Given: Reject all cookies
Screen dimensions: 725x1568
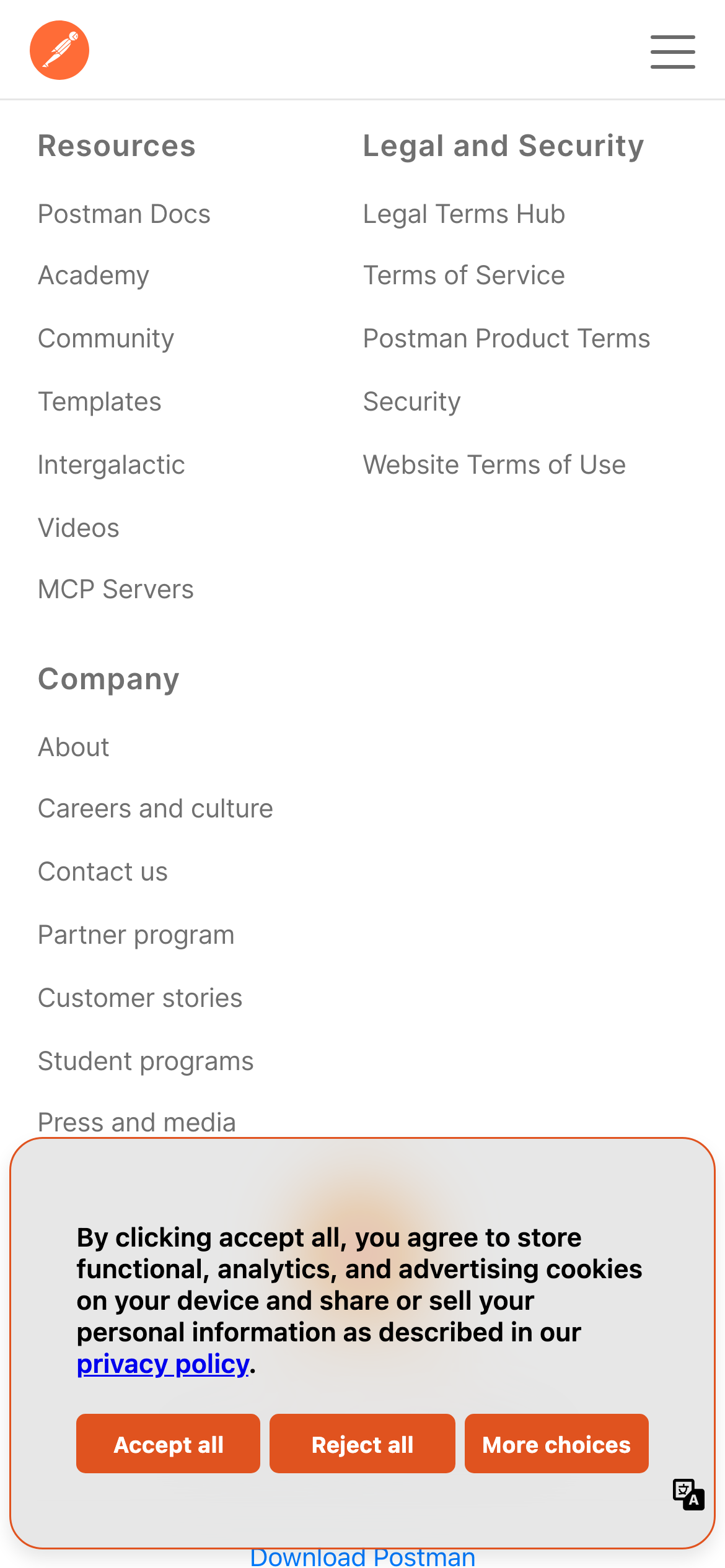Looking at the screenshot, I should [362, 1444].
